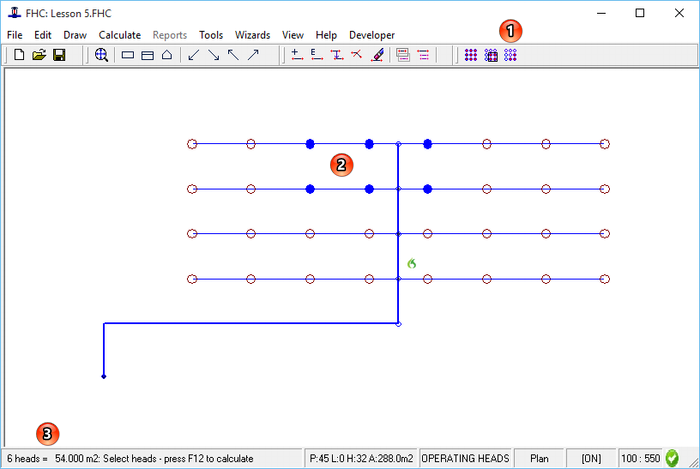Open the Wizards menu
700x469 pixels.
pyautogui.click(x=252, y=35)
